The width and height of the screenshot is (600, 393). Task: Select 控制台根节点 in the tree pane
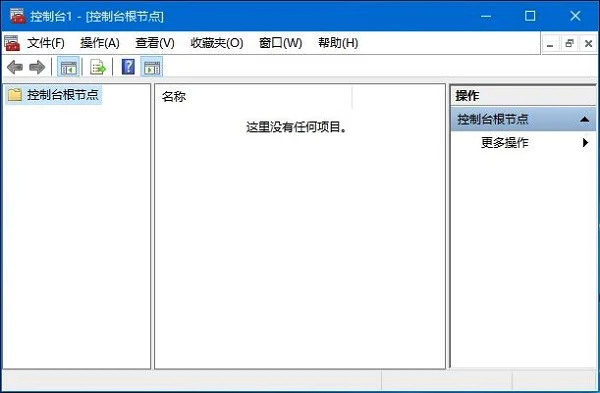62,95
